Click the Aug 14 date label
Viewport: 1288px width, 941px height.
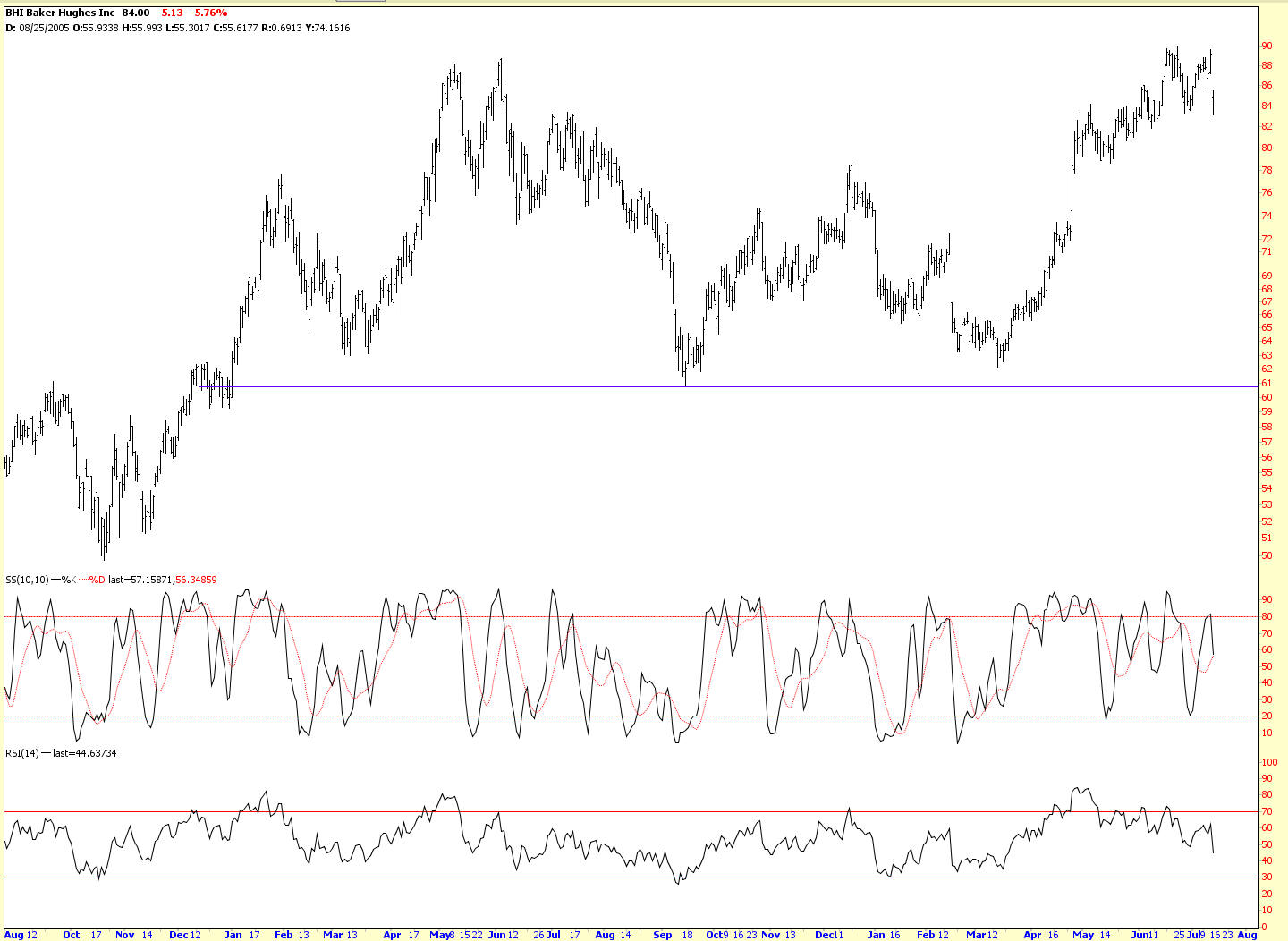click(x=613, y=935)
